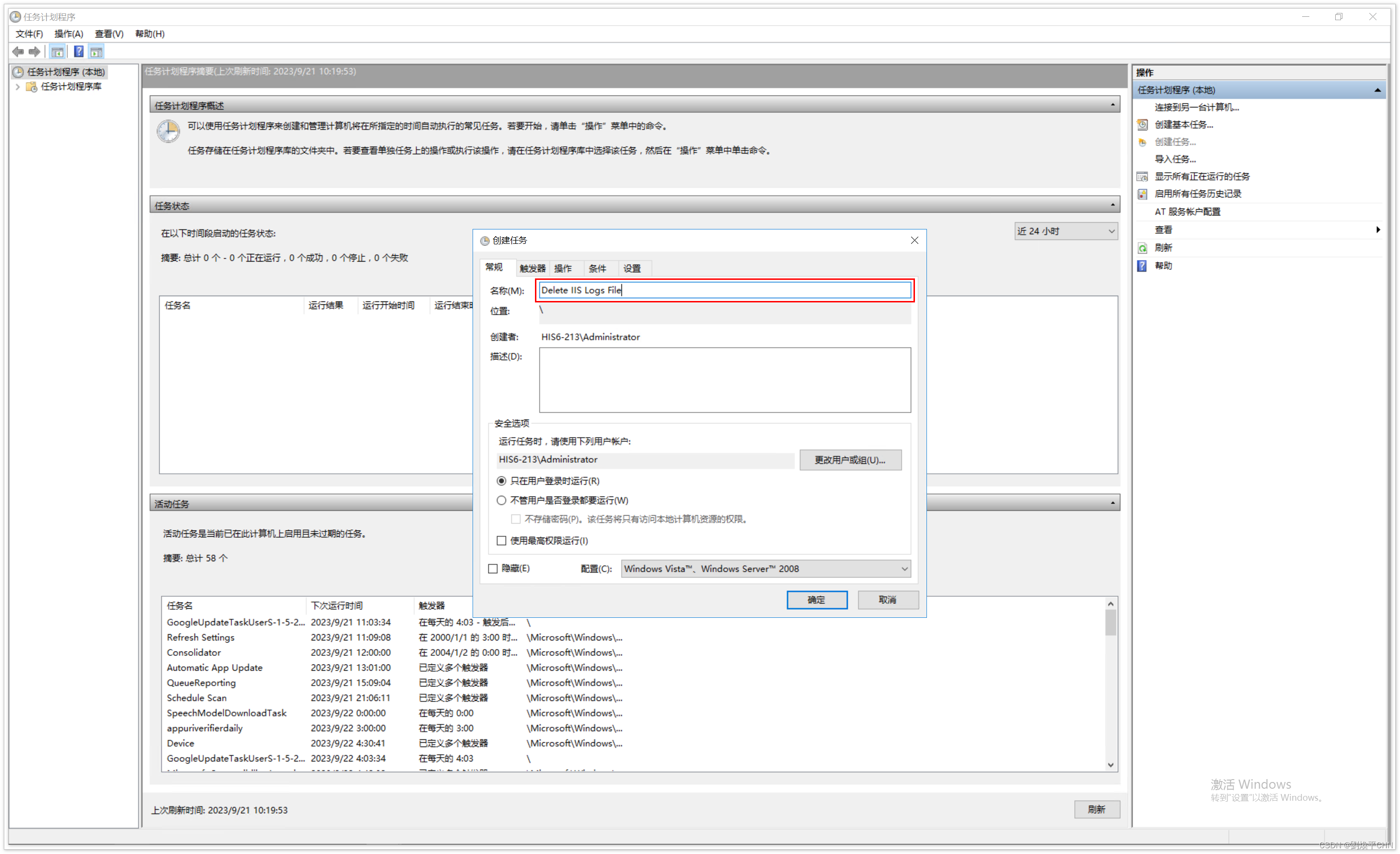Viewport: 1400px width, 854px height.
Task: Expand the 查看 submenu arrow
Action: point(1377,230)
